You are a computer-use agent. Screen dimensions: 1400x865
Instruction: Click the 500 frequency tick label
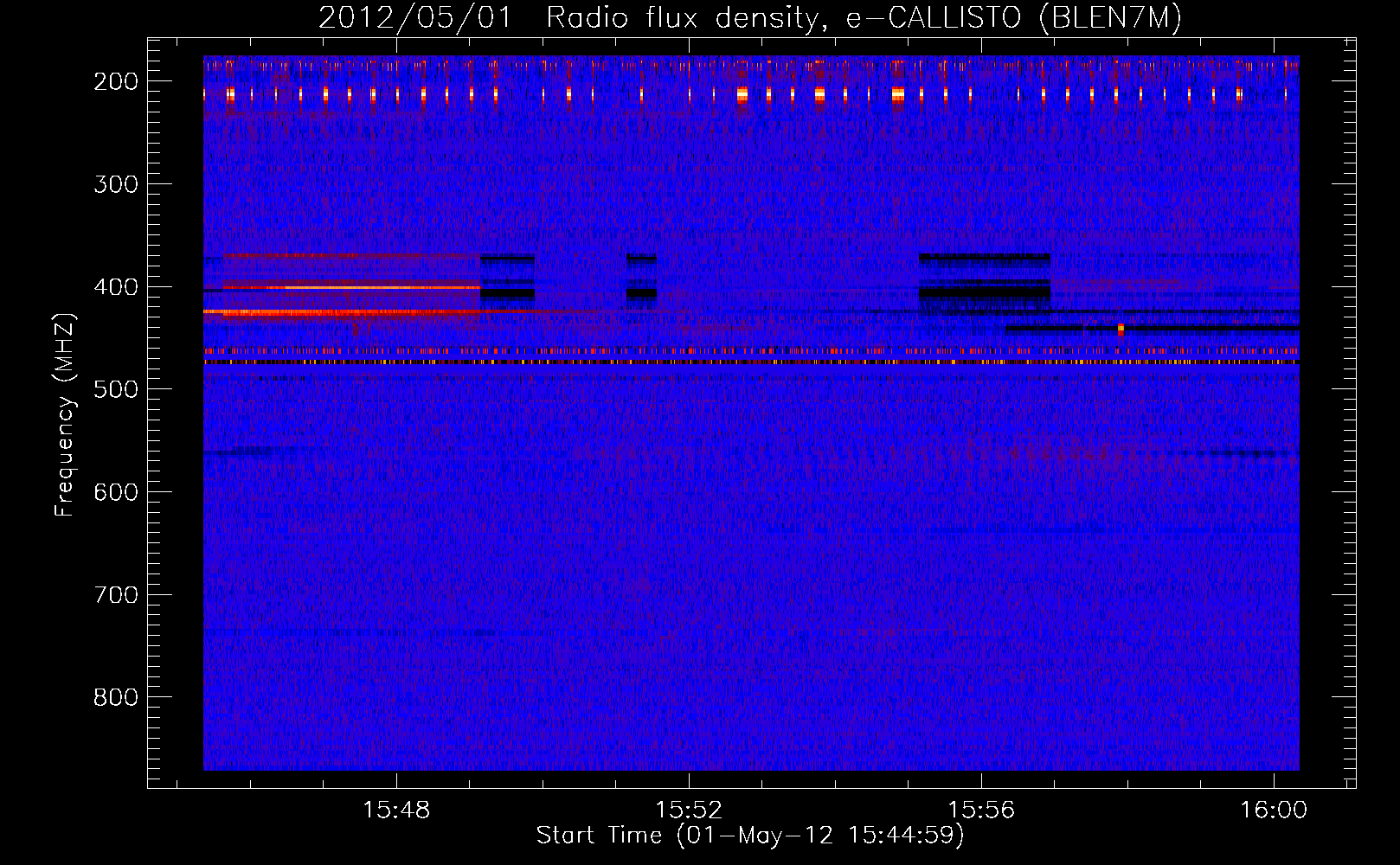[116, 389]
